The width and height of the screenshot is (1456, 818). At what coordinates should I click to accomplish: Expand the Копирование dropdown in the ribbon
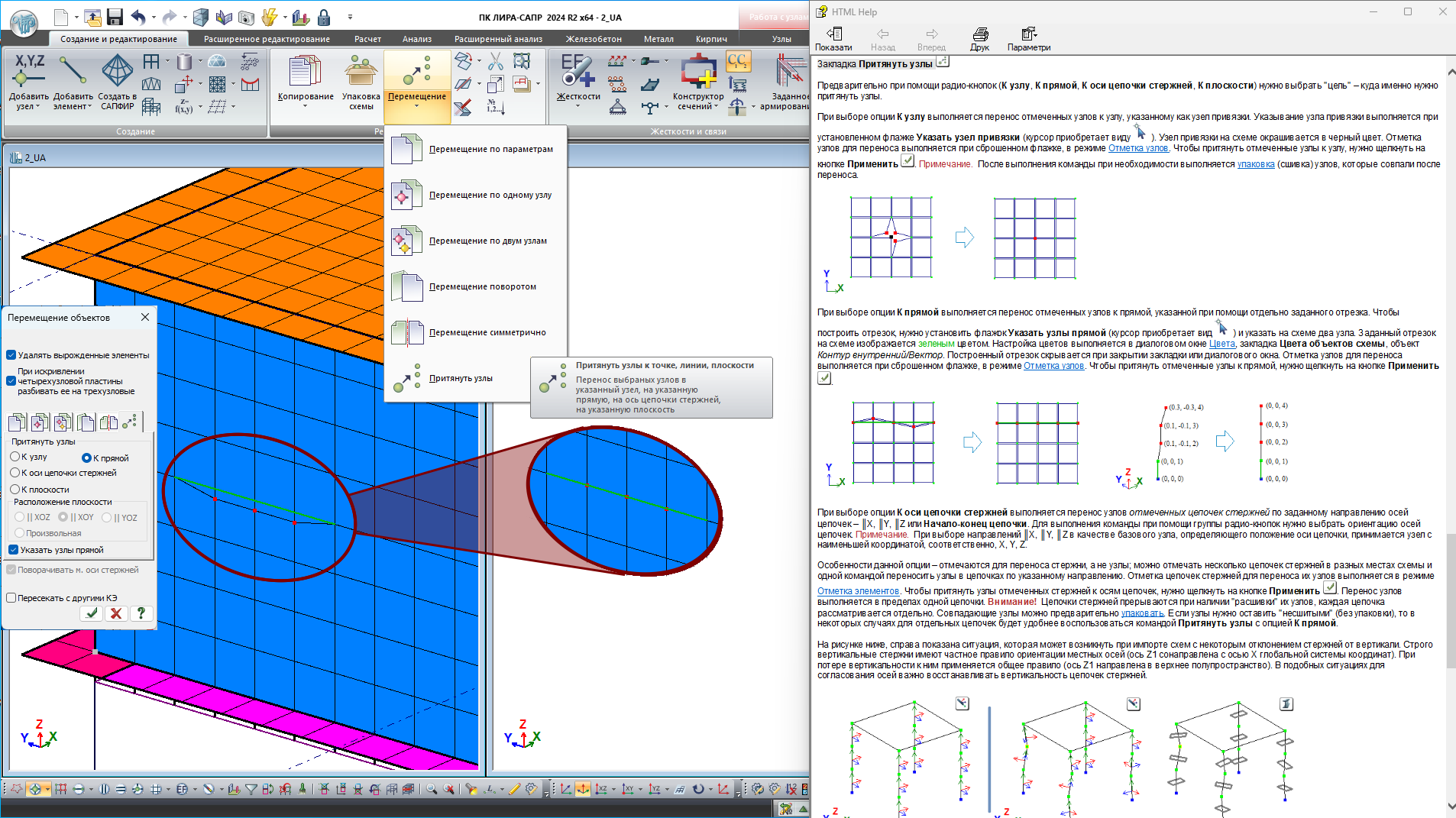306,107
